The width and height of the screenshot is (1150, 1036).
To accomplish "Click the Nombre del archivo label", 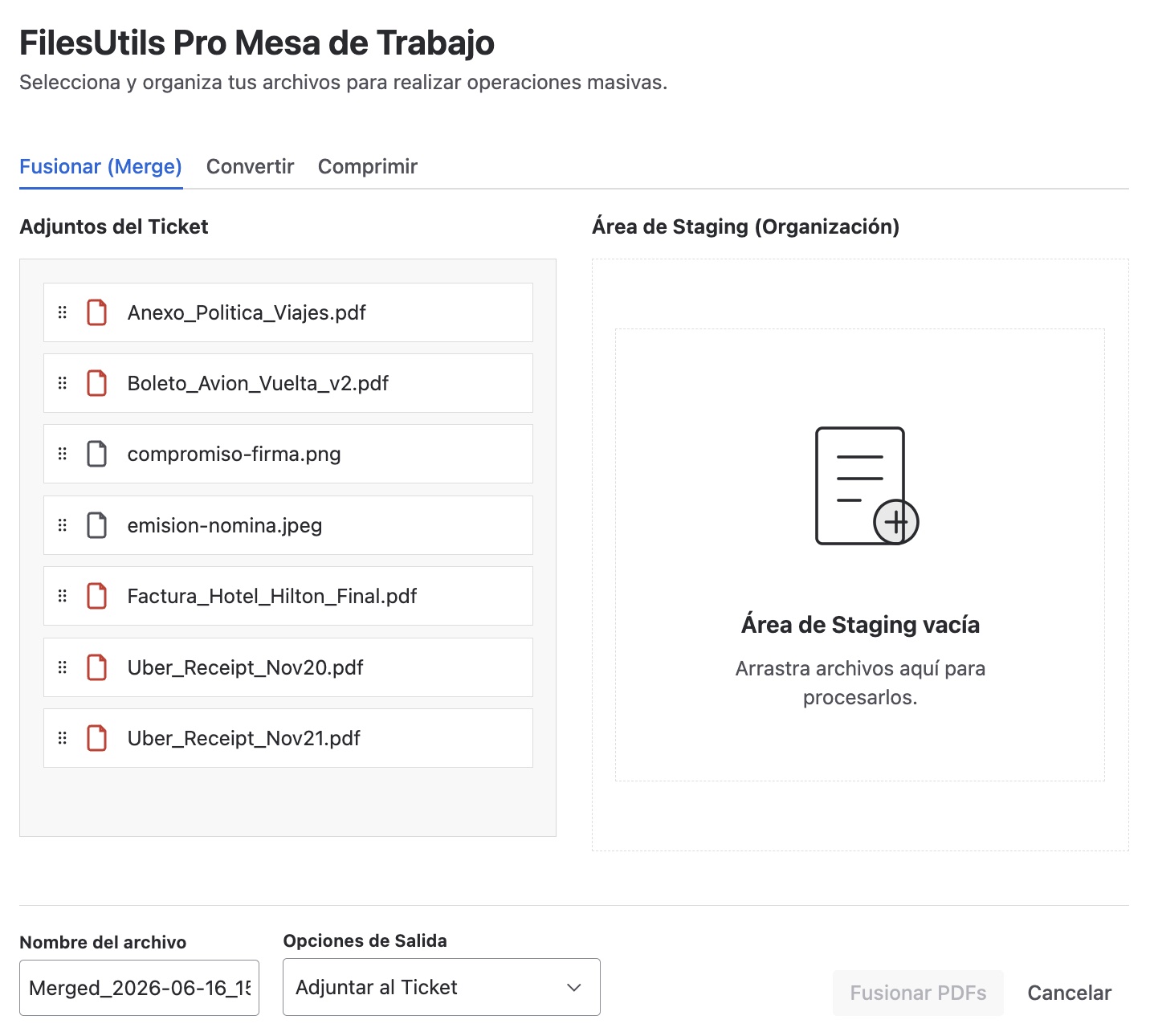I will tap(103, 942).
